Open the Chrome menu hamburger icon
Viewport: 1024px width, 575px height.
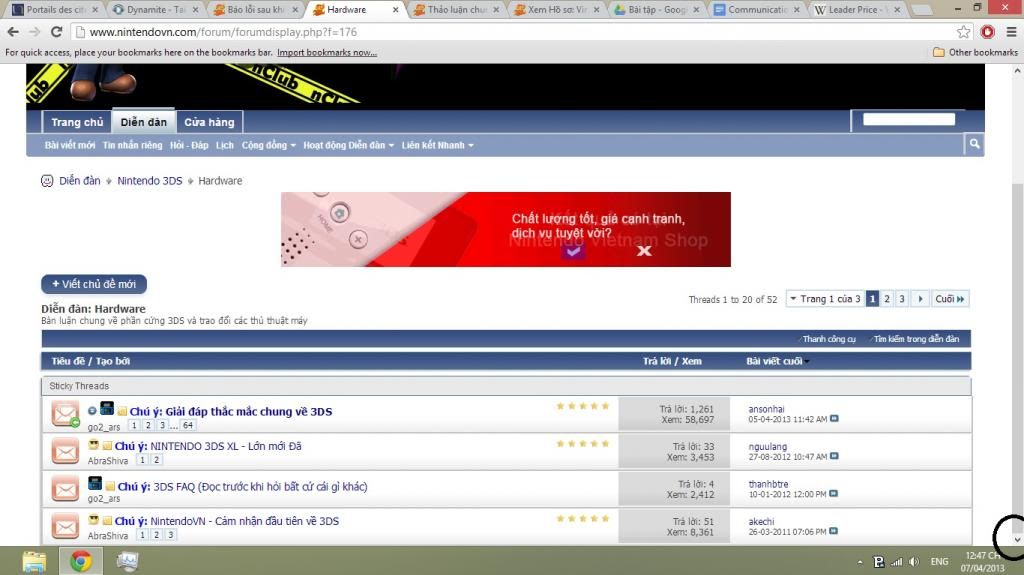click(x=1011, y=31)
